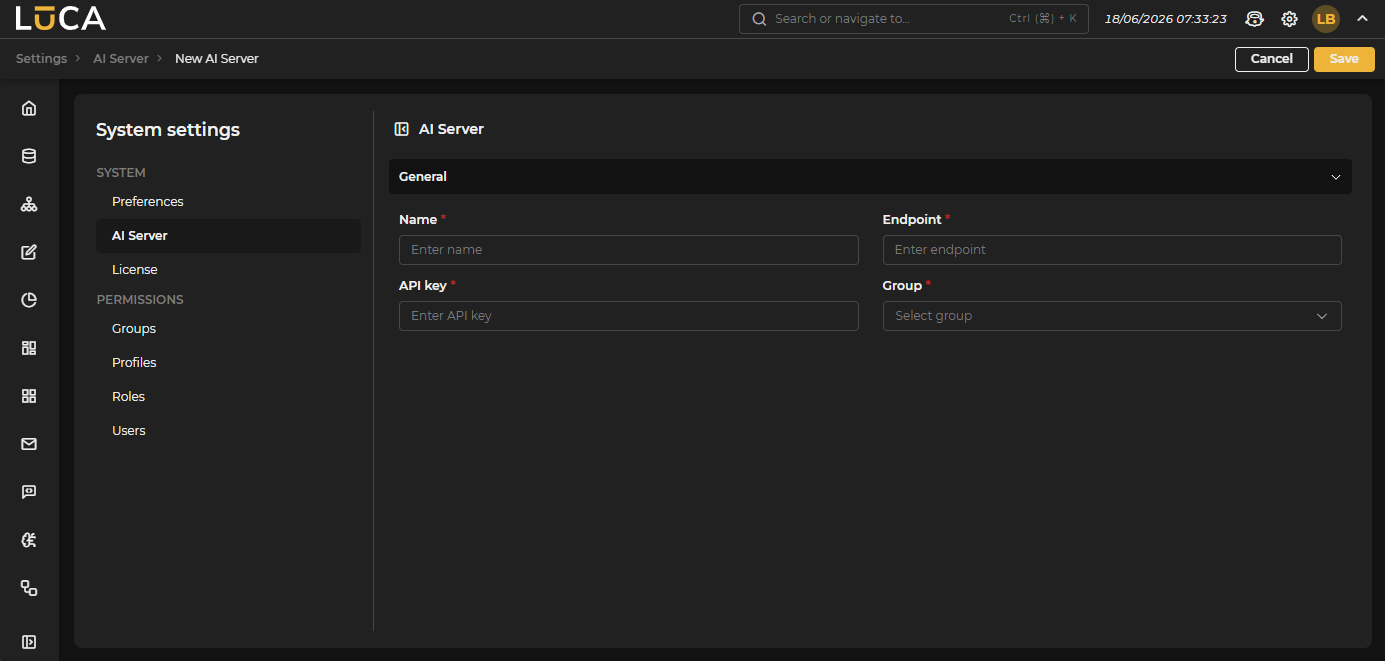Viewport: 1385px width, 661px height.
Task: Click the pie chart icon in sidebar
Action: coord(29,300)
